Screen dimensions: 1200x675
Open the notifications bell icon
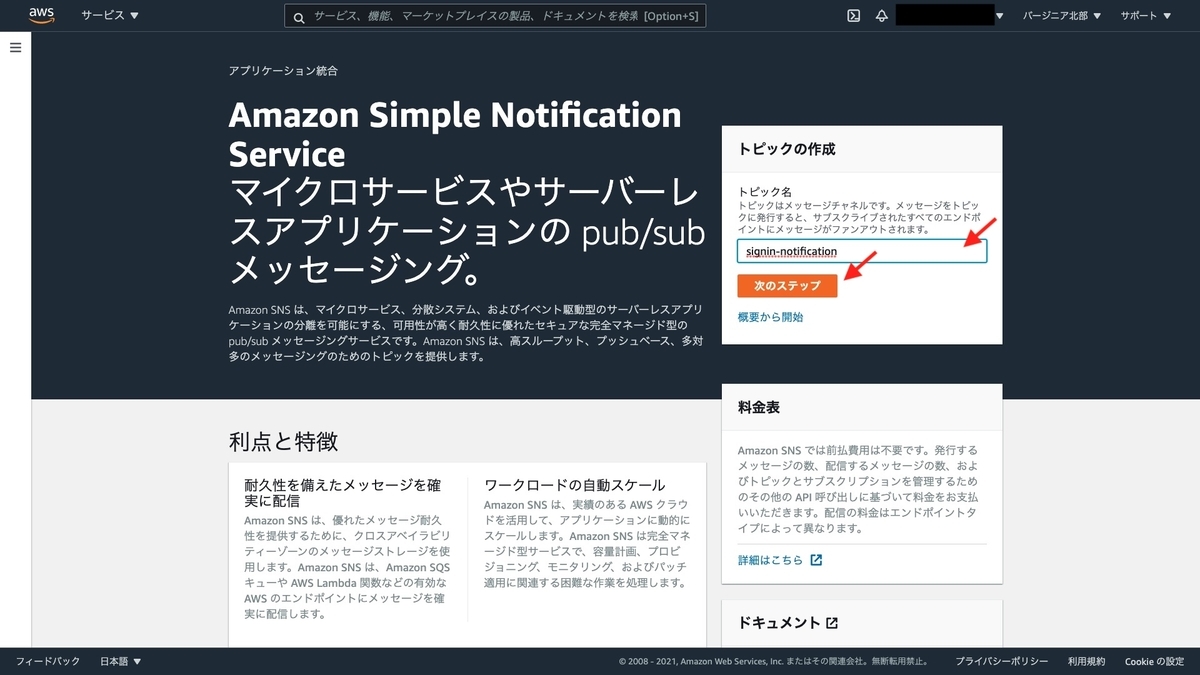[x=881, y=16]
